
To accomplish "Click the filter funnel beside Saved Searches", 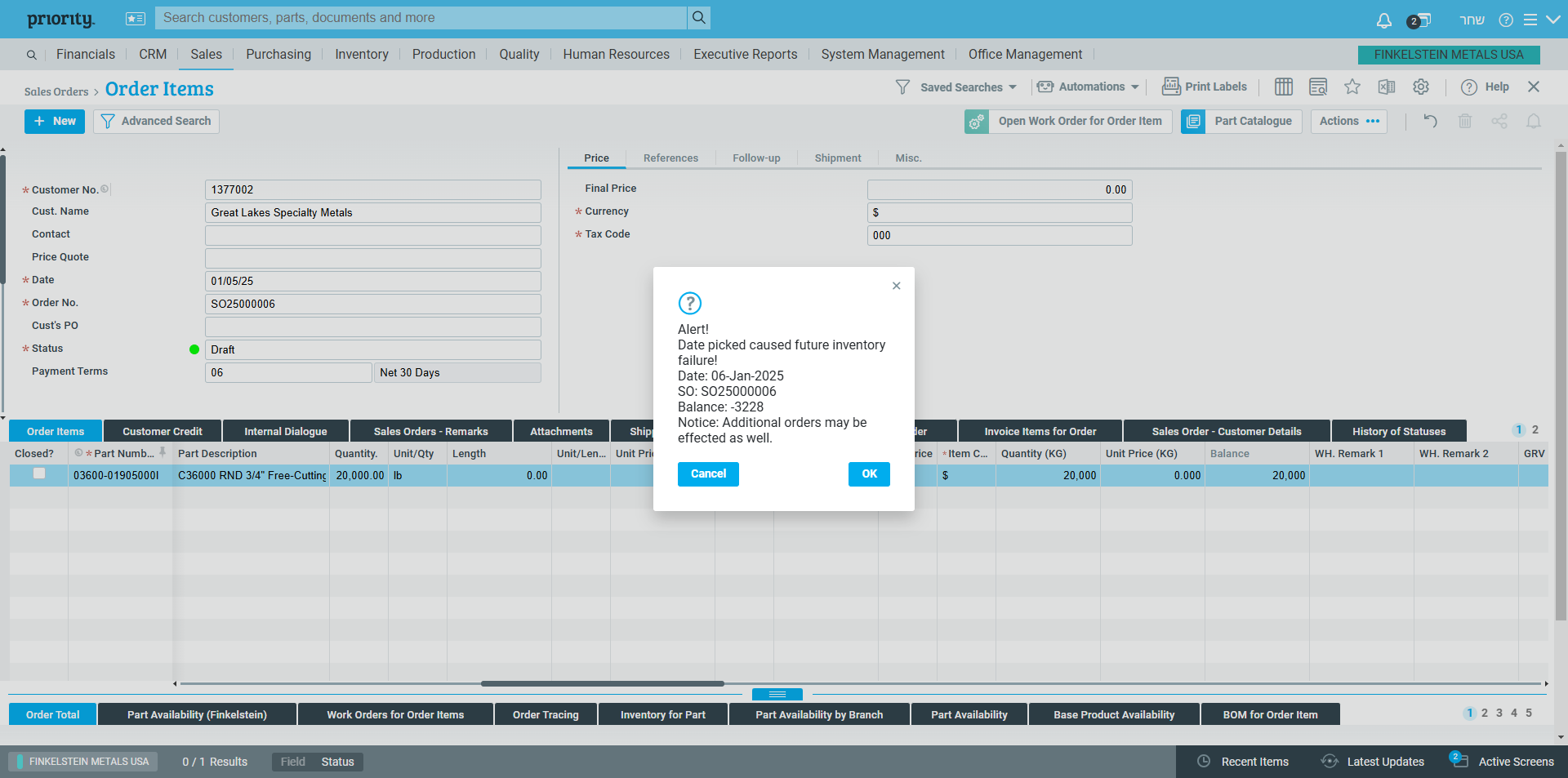I will pyautogui.click(x=902, y=87).
